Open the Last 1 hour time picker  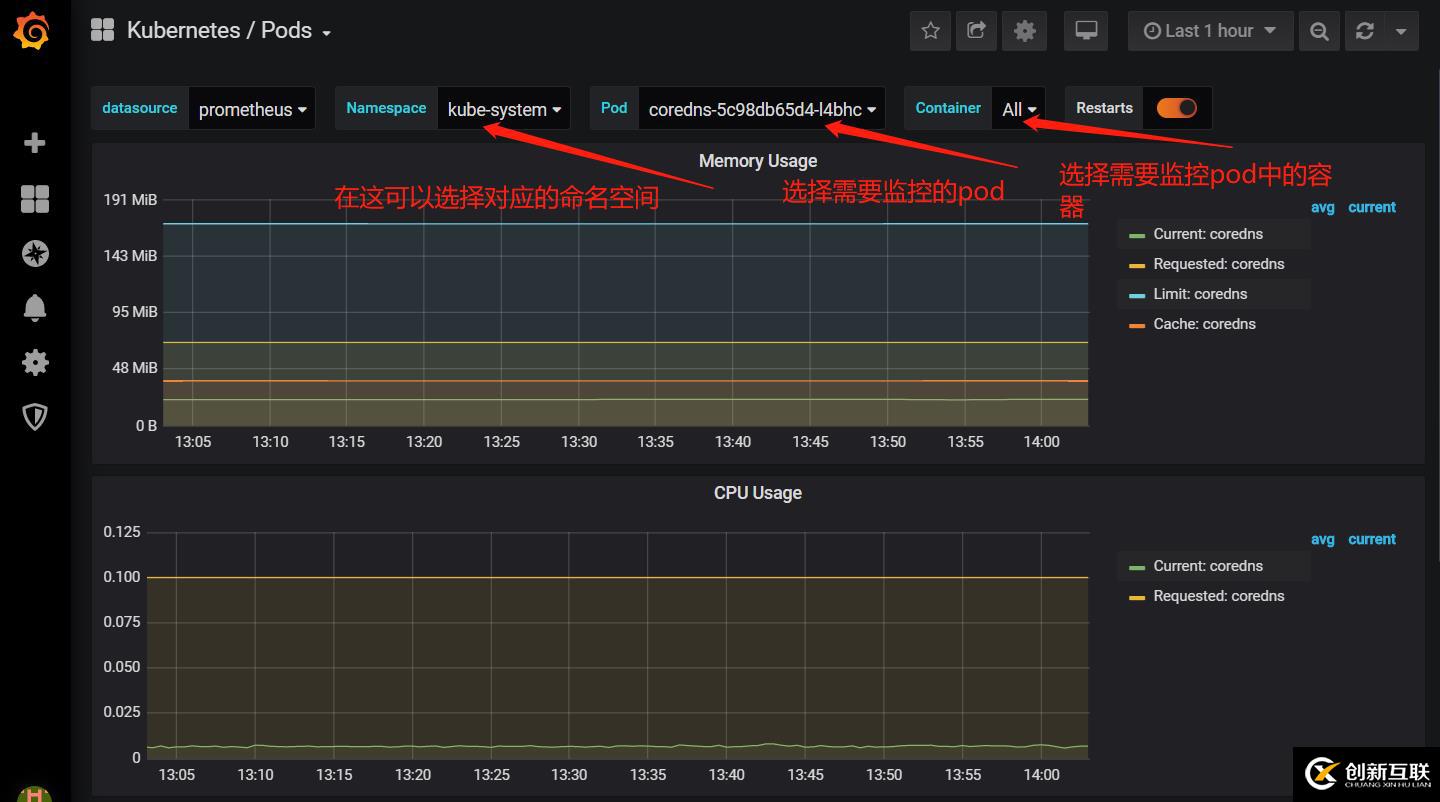click(x=1210, y=31)
